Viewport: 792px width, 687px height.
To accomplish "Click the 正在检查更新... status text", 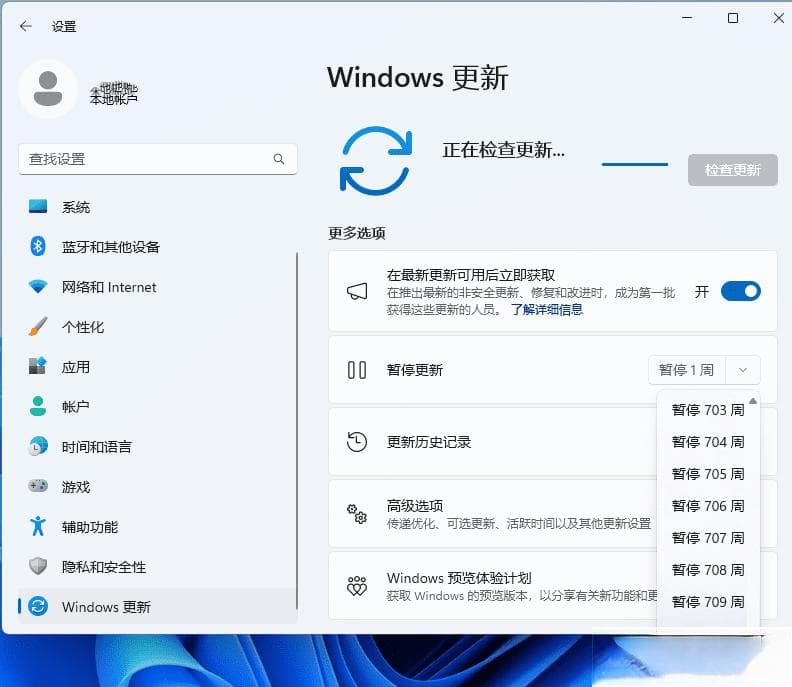I will point(504,150).
